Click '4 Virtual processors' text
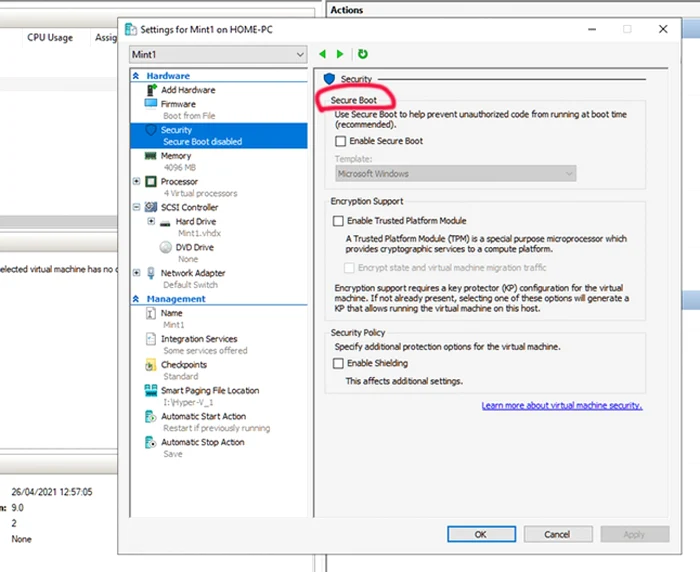Viewport: 700px width, 572px height. [x=200, y=193]
